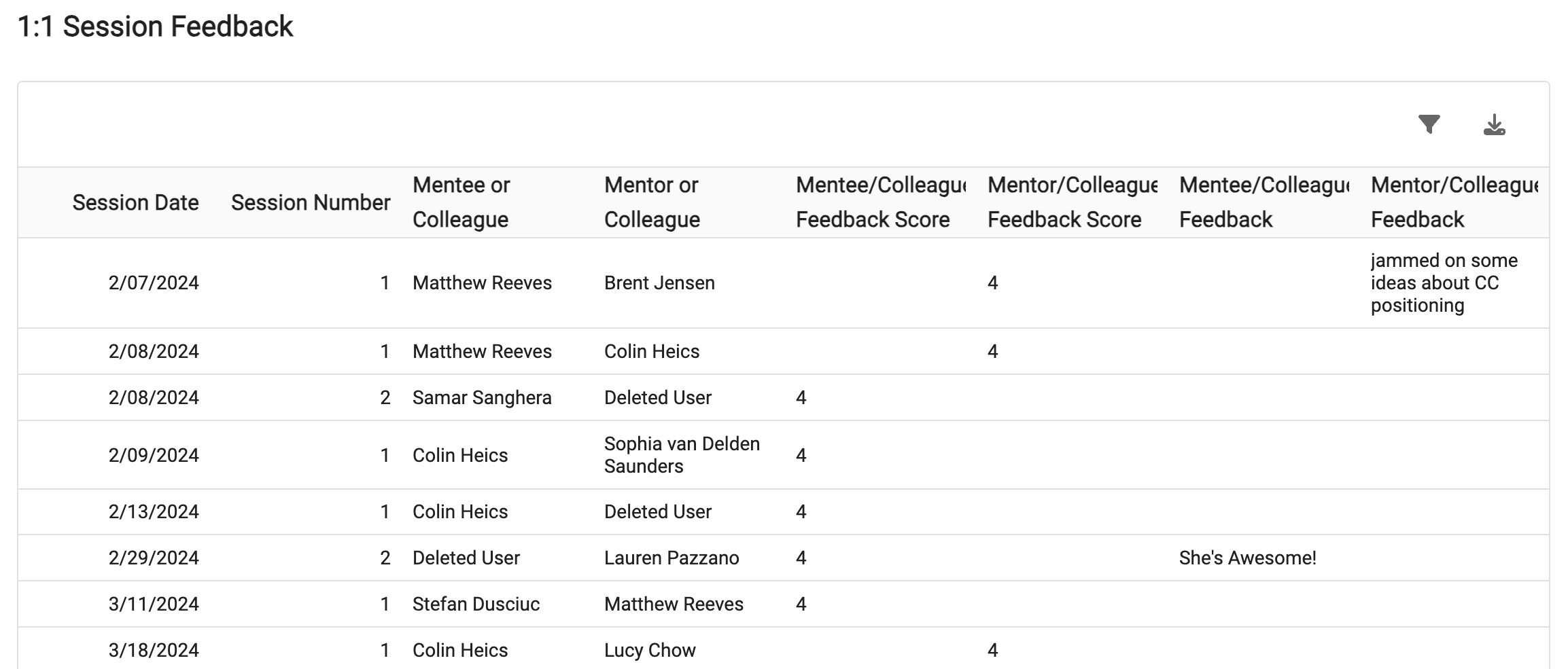Viewport: 1568px width, 669px height.
Task: Download the session feedback table
Action: click(1494, 125)
